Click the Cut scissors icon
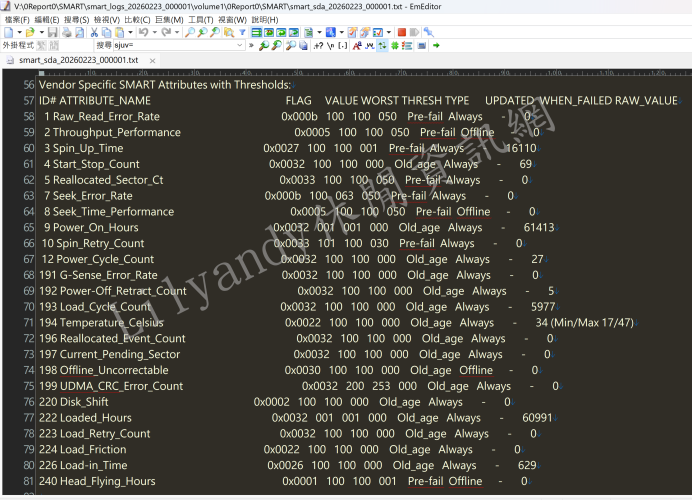Viewport: 692px width, 500px height. click(x=94, y=32)
